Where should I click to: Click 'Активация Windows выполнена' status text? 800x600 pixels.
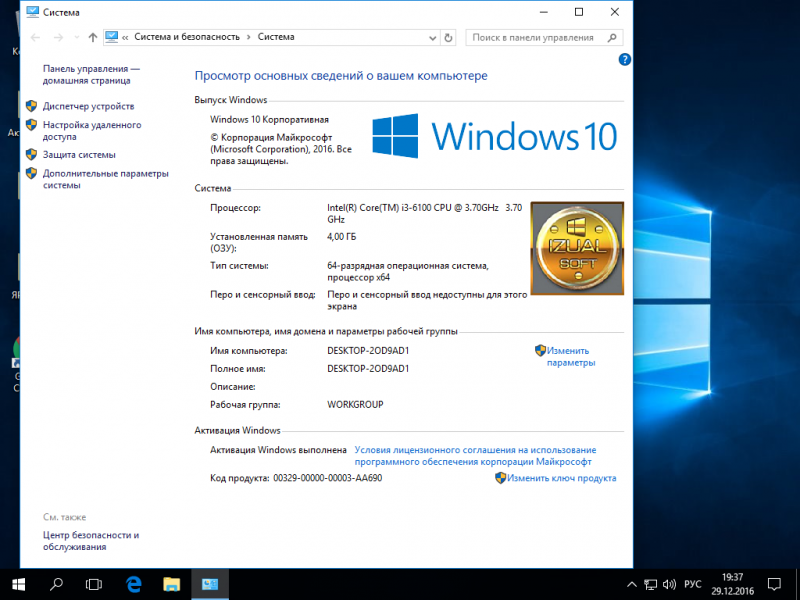click(x=278, y=450)
